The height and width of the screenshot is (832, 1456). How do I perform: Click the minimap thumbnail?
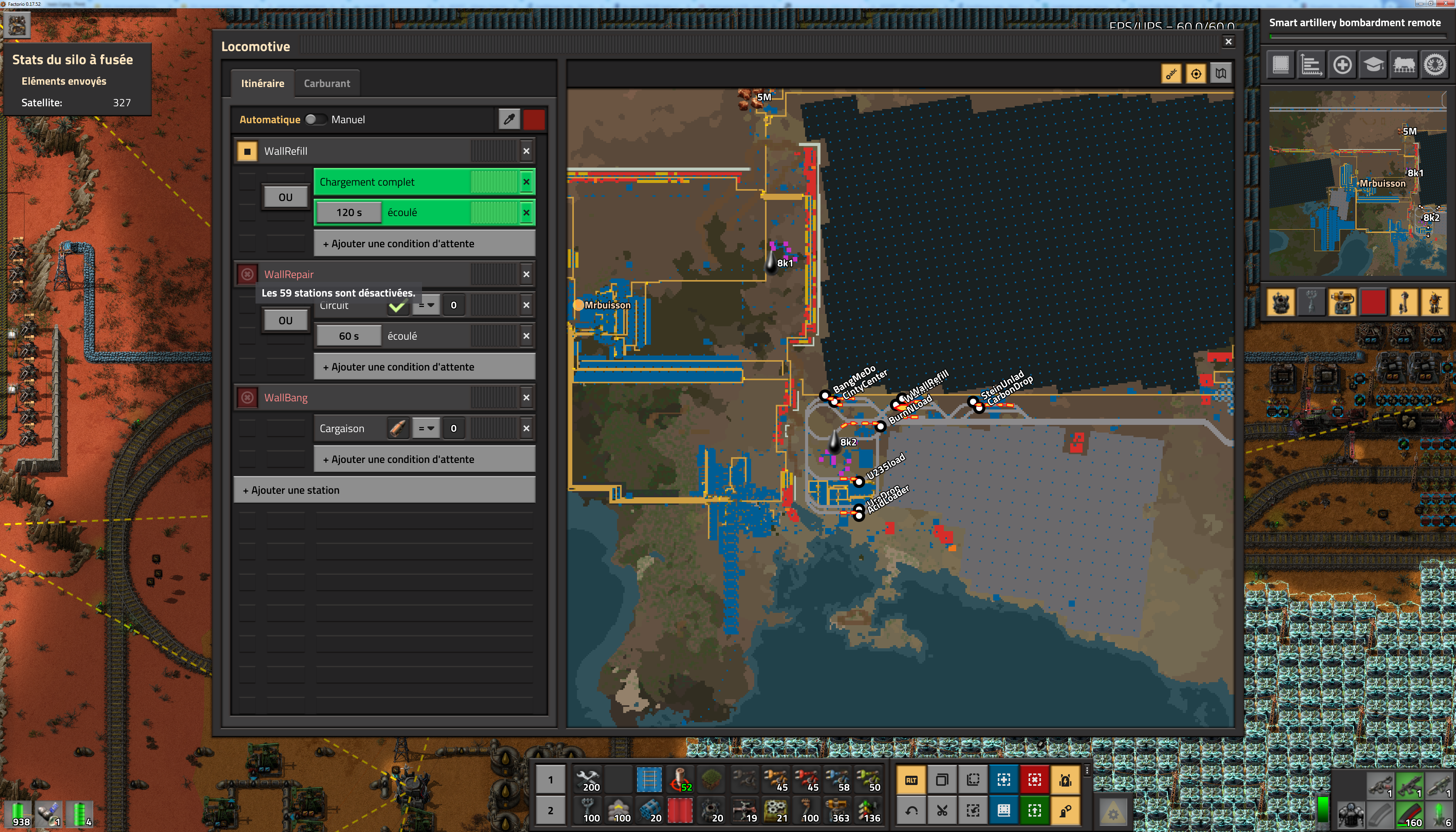click(x=1358, y=183)
